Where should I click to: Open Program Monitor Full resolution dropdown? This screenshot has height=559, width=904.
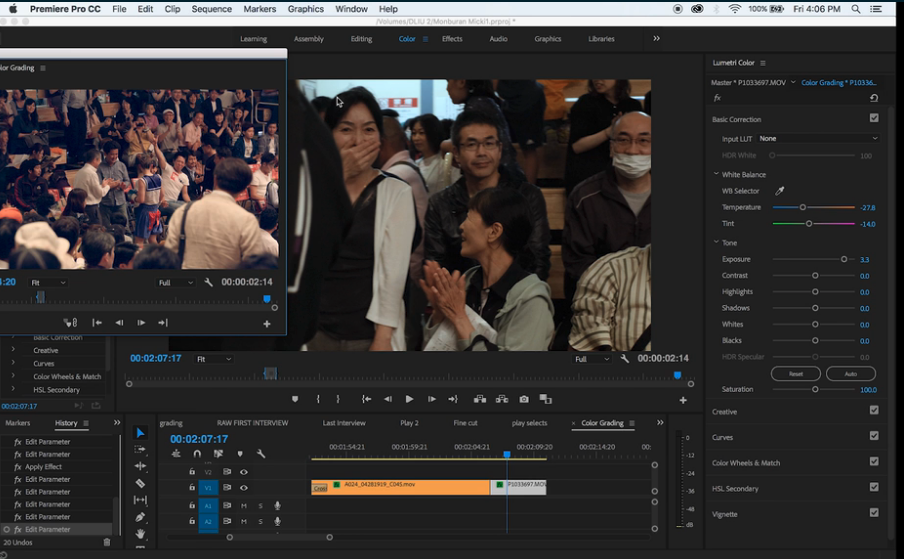click(592, 359)
